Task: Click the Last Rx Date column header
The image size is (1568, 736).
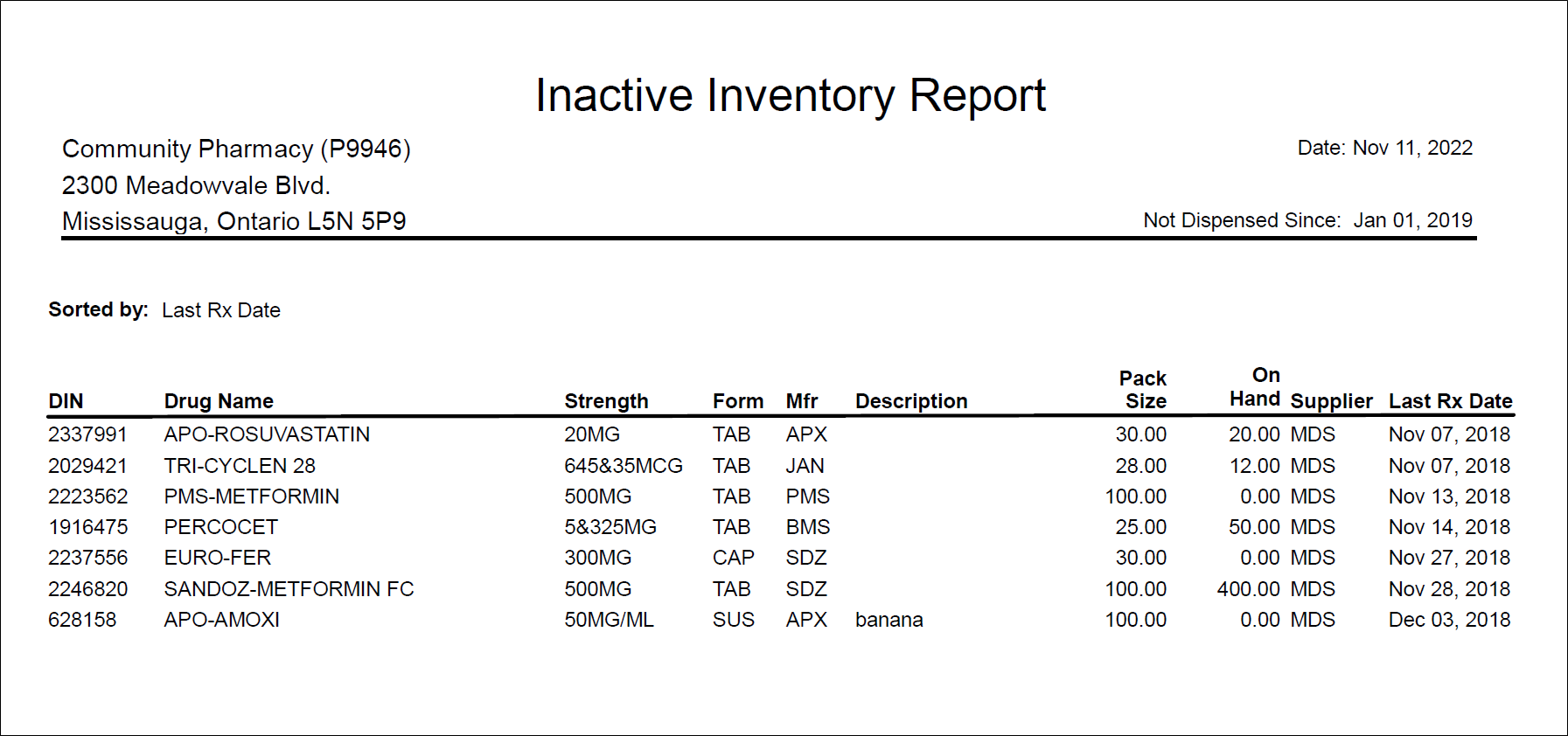Action: click(x=1450, y=401)
